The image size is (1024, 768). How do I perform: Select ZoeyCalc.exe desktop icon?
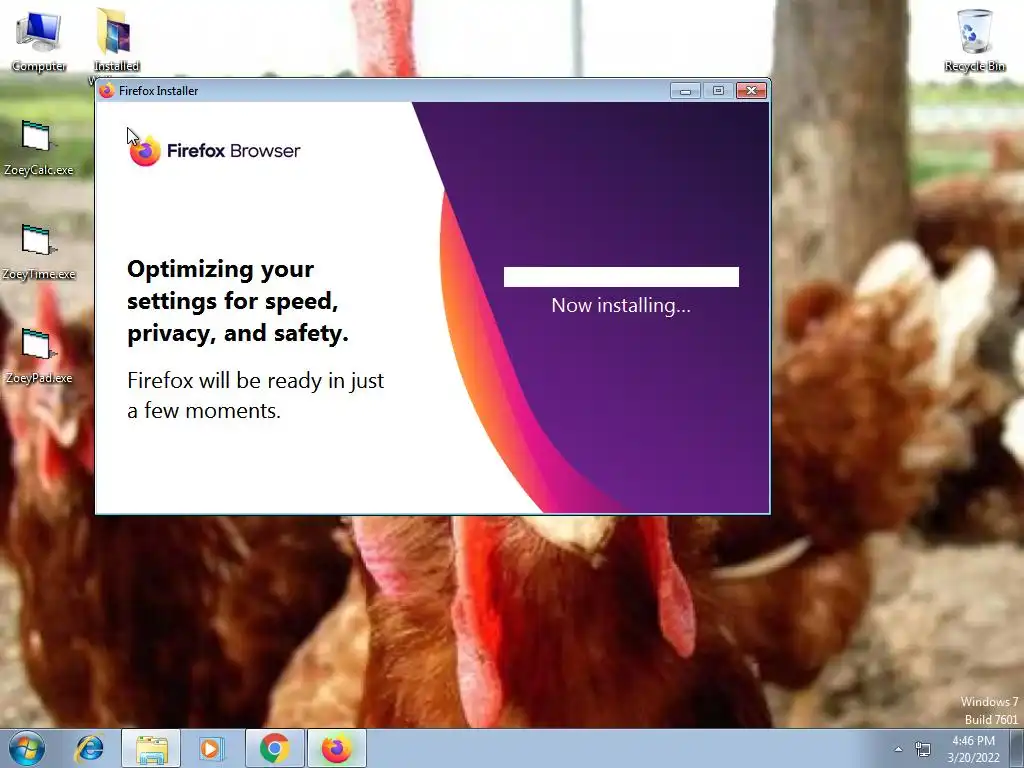point(38,148)
